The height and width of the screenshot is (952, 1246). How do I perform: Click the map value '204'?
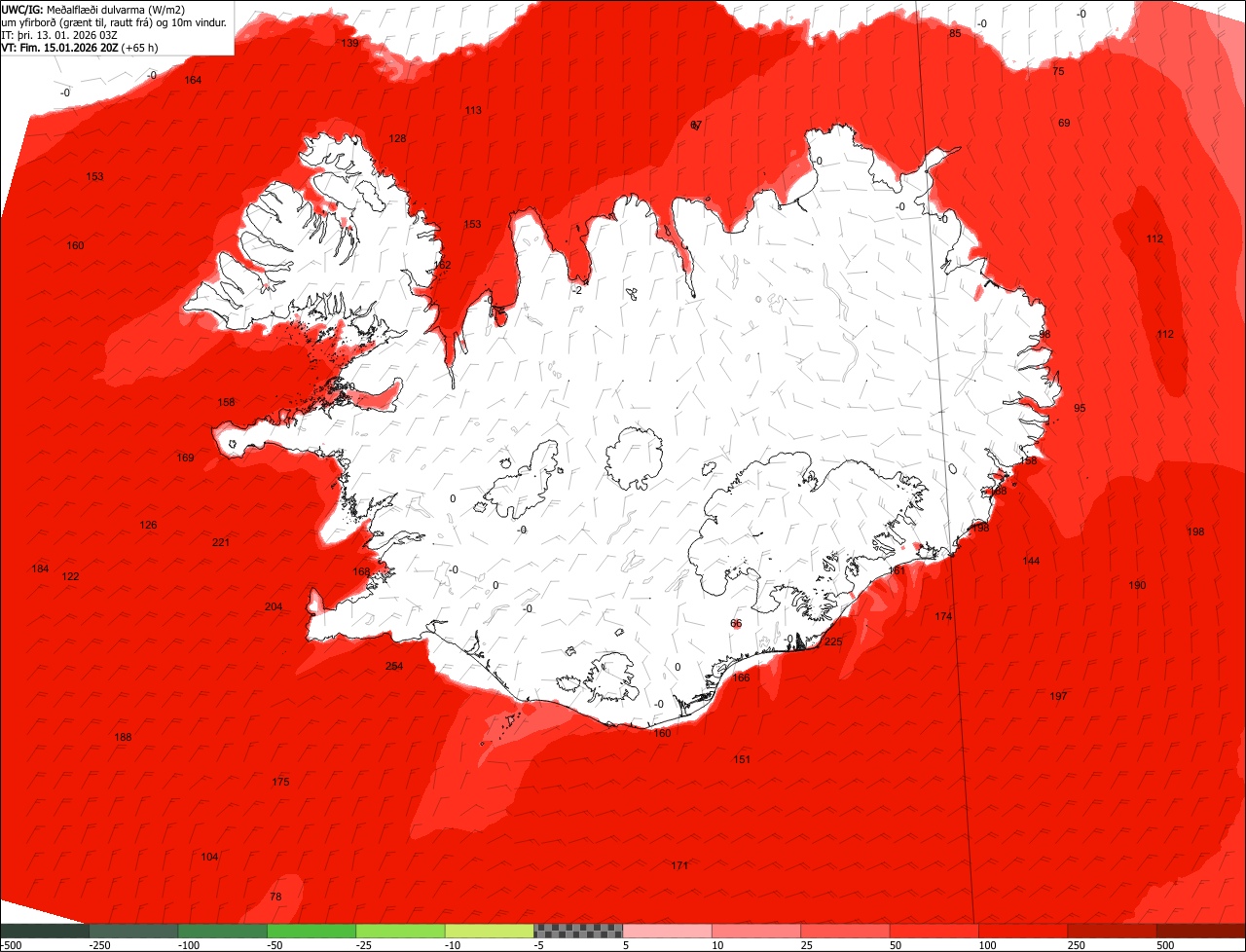(274, 606)
